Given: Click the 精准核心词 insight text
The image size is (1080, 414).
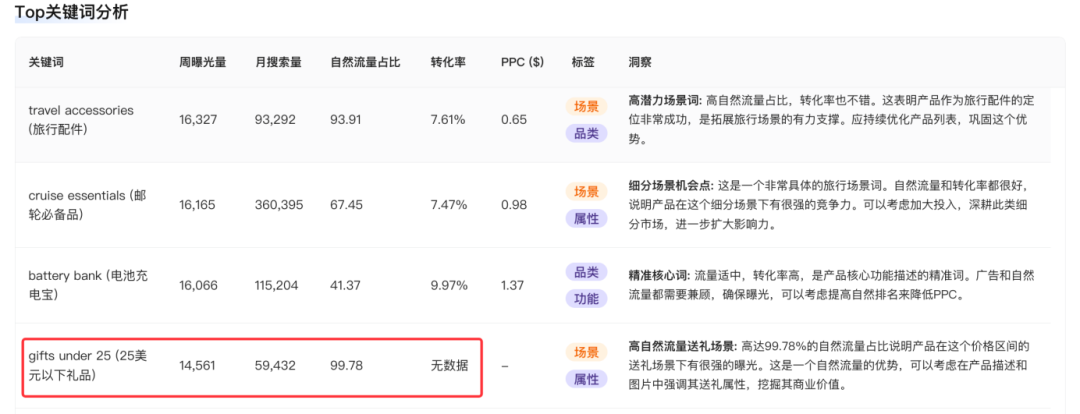Looking at the screenshot, I should click(x=831, y=285).
